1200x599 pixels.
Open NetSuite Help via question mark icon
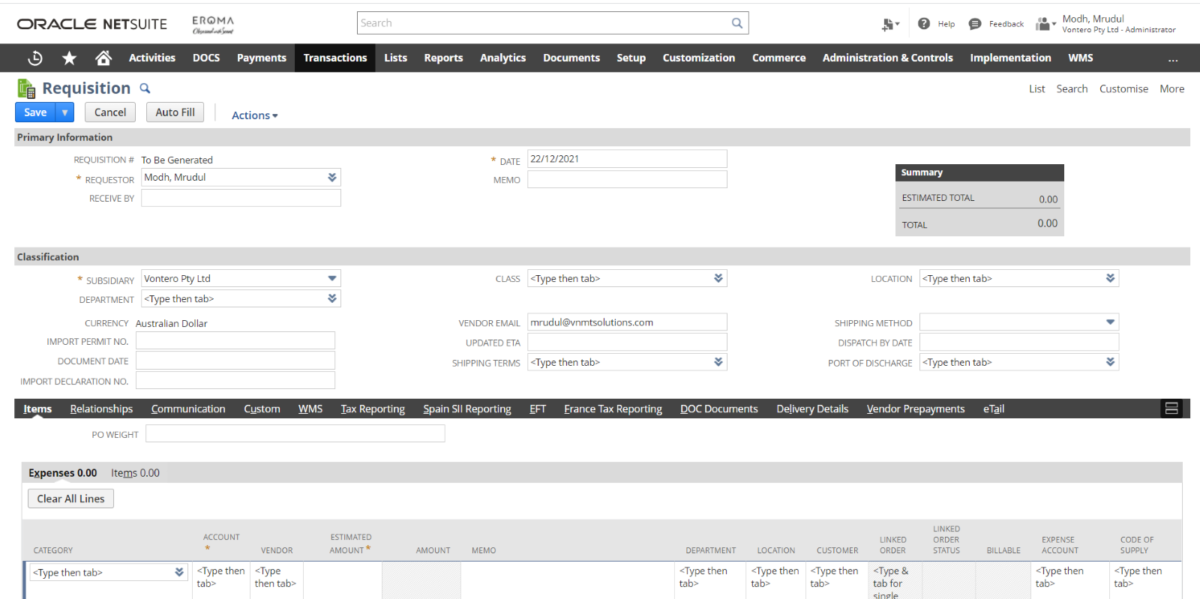click(x=921, y=23)
